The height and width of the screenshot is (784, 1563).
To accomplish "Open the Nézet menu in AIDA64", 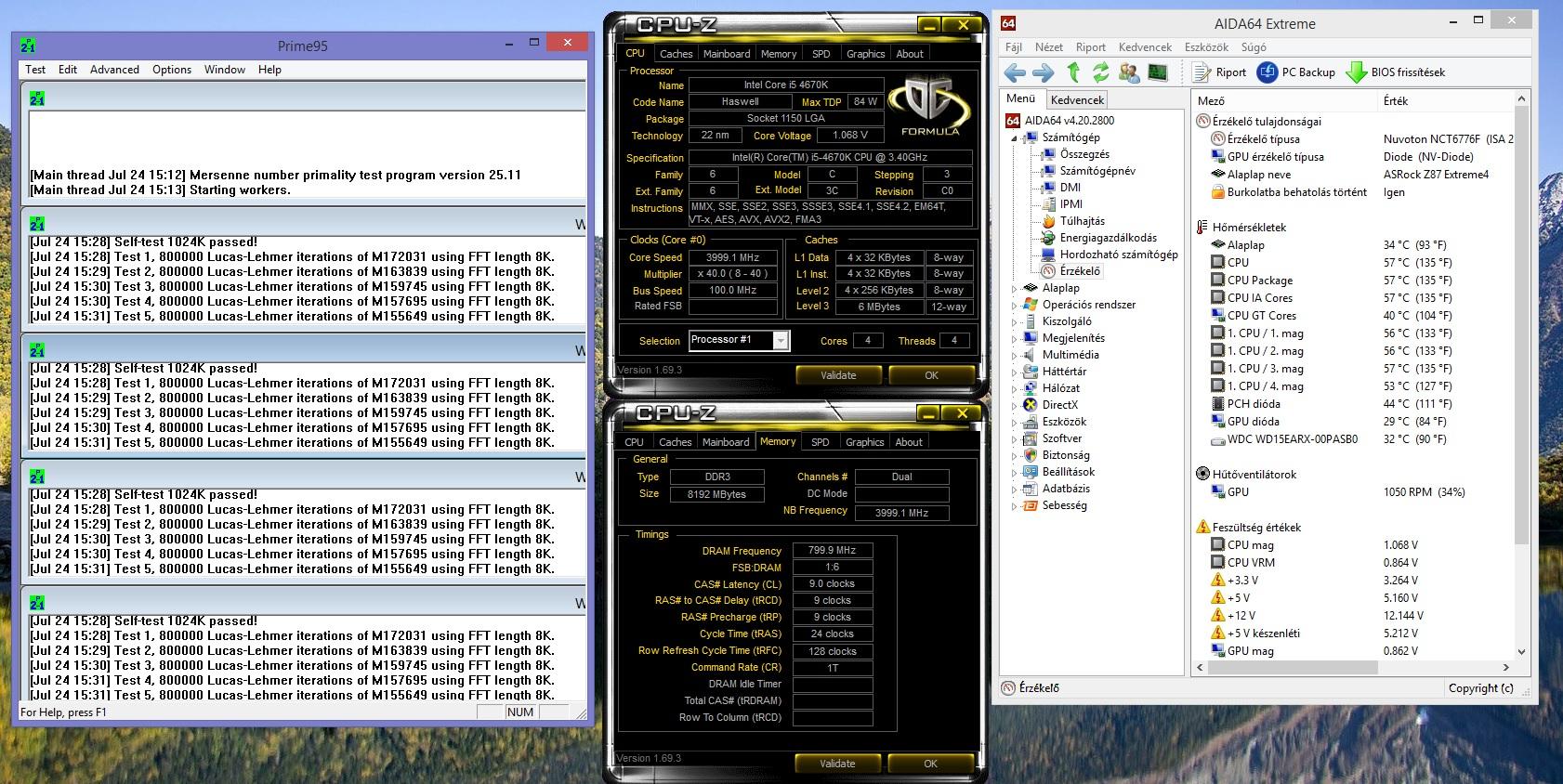I will pos(1049,47).
